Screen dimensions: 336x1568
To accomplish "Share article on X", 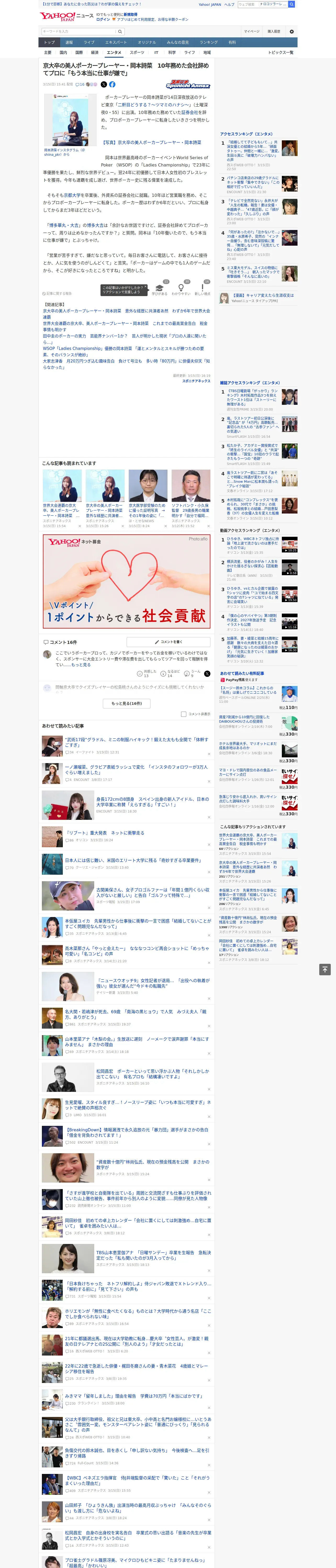I will [x=104, y=85].
